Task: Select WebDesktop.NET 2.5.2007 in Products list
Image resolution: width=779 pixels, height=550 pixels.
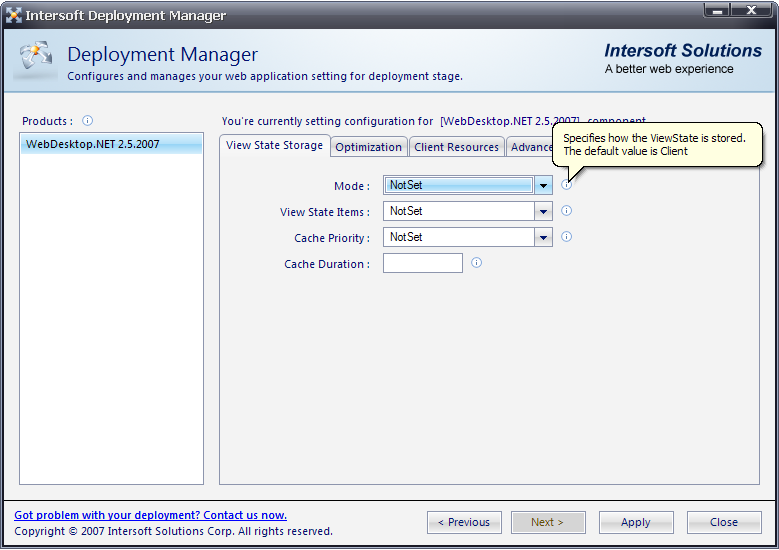Action: click(92, 144)
